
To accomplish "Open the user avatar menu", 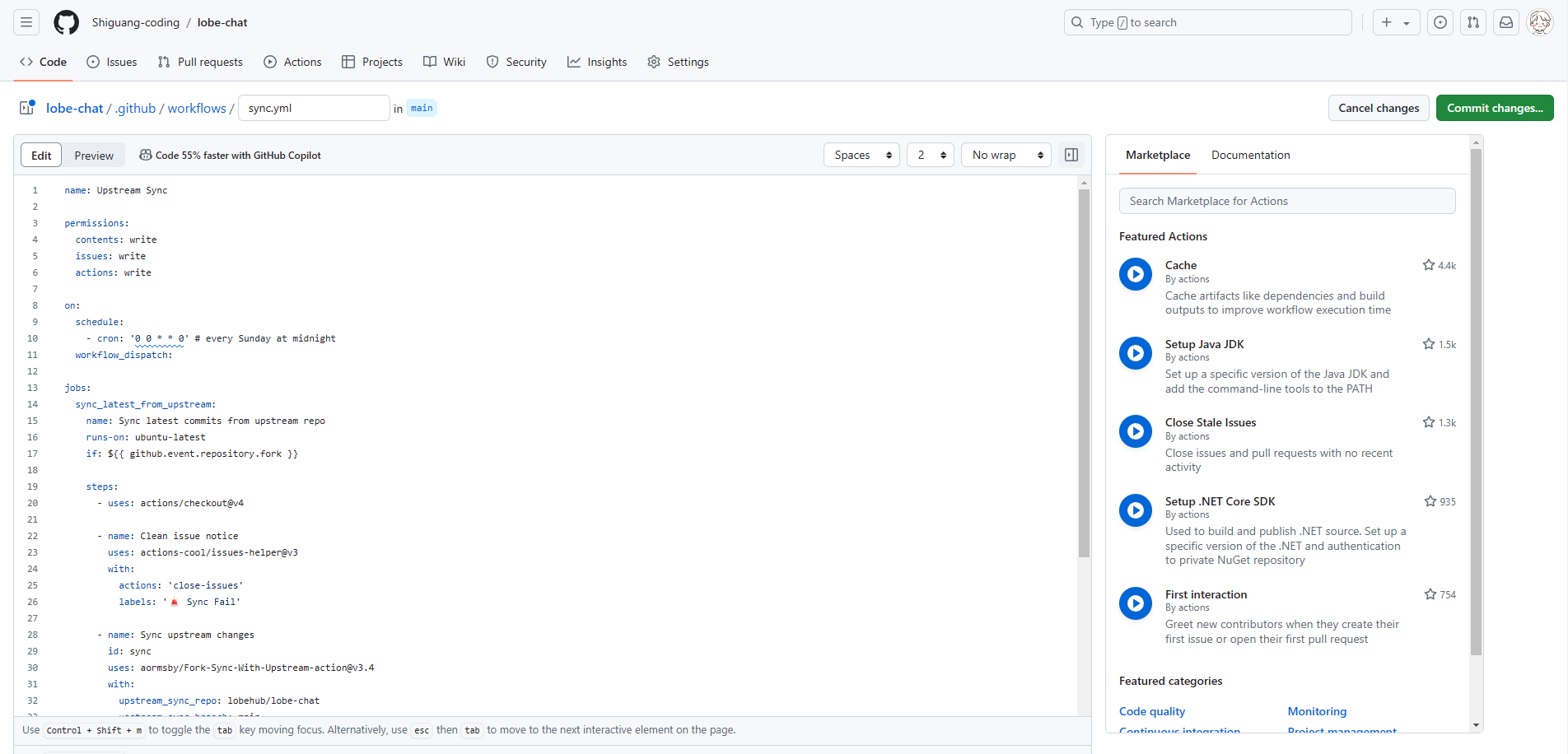I will [1540, 22].
